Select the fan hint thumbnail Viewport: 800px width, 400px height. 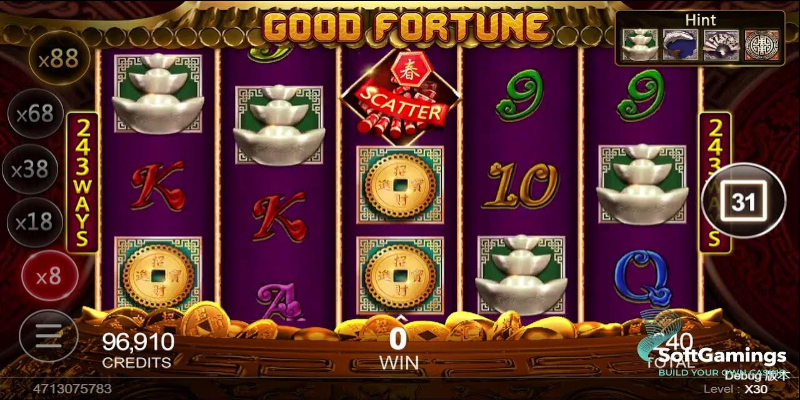(721, 45)
